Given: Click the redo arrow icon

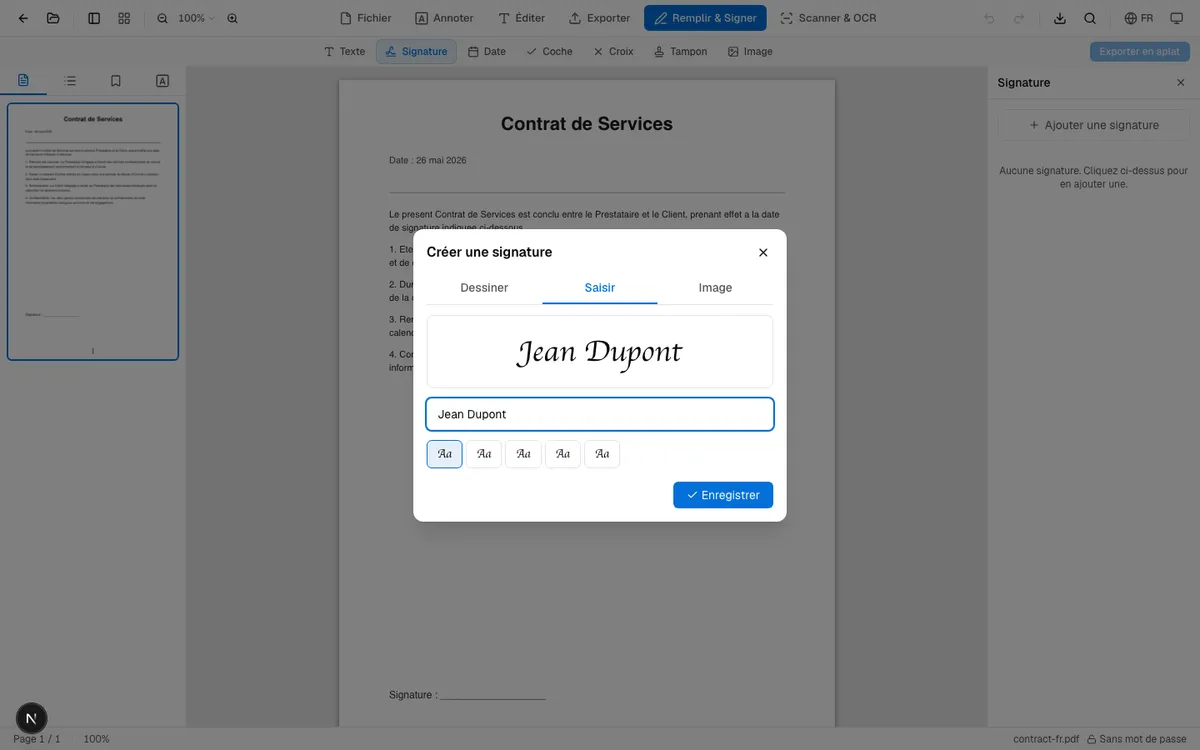Looking at the screenshot, I should coord(1019,18).
